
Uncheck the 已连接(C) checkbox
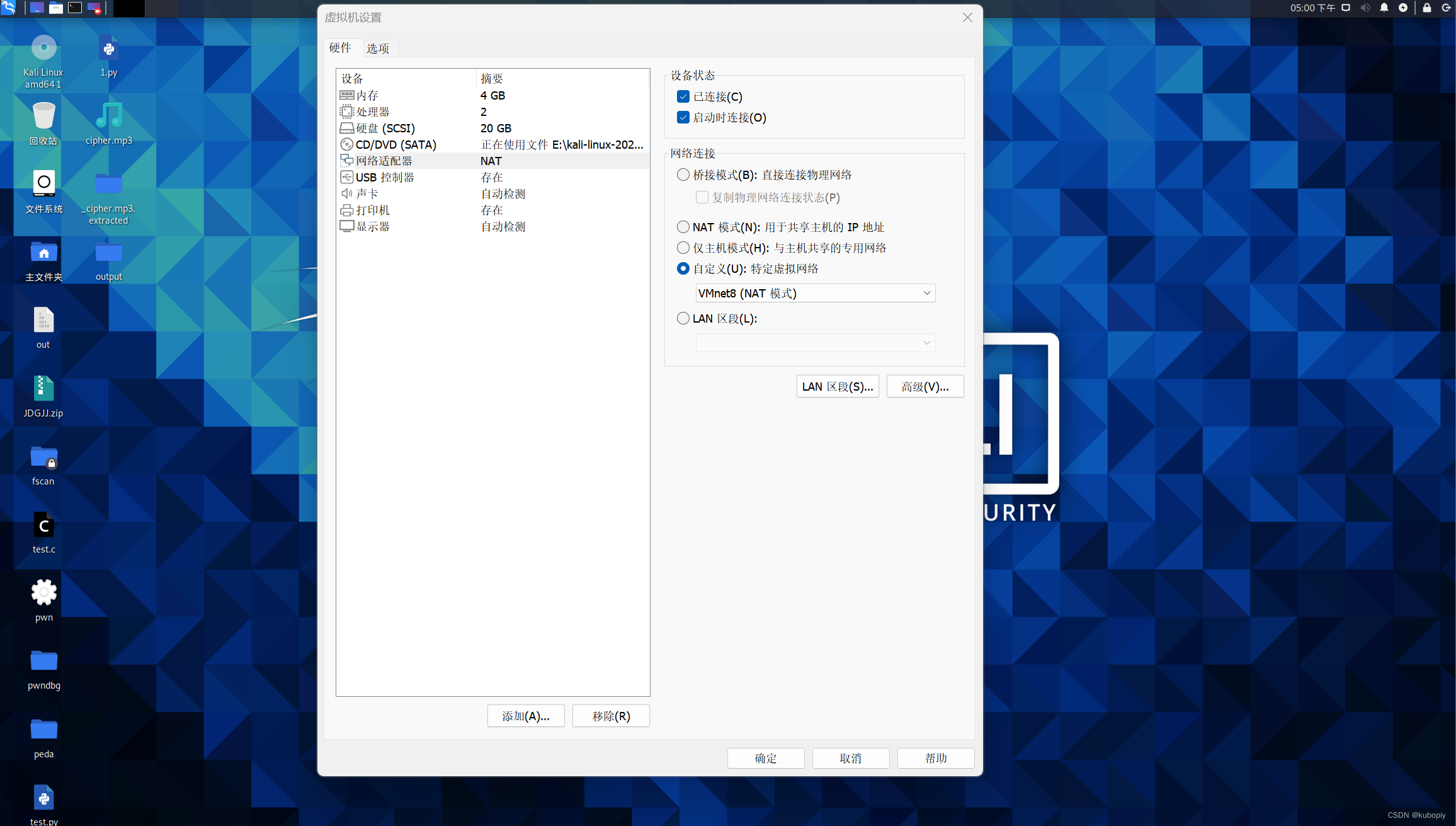click(683, 96)
